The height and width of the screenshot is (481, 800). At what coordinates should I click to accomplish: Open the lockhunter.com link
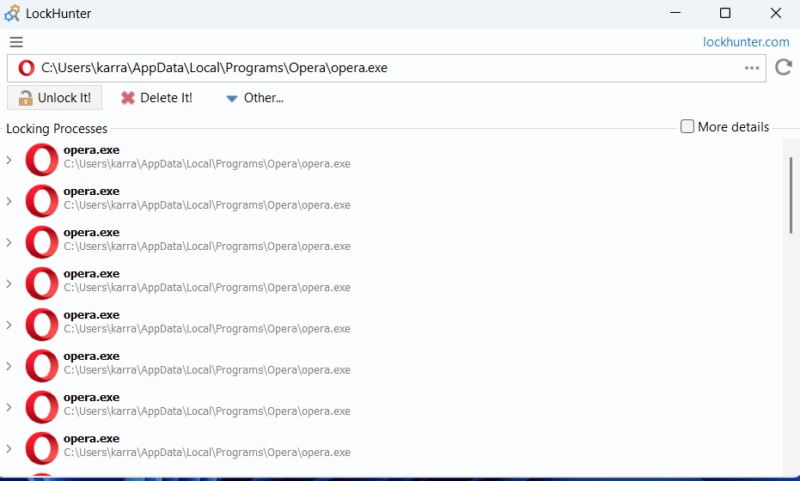point(746,42)
